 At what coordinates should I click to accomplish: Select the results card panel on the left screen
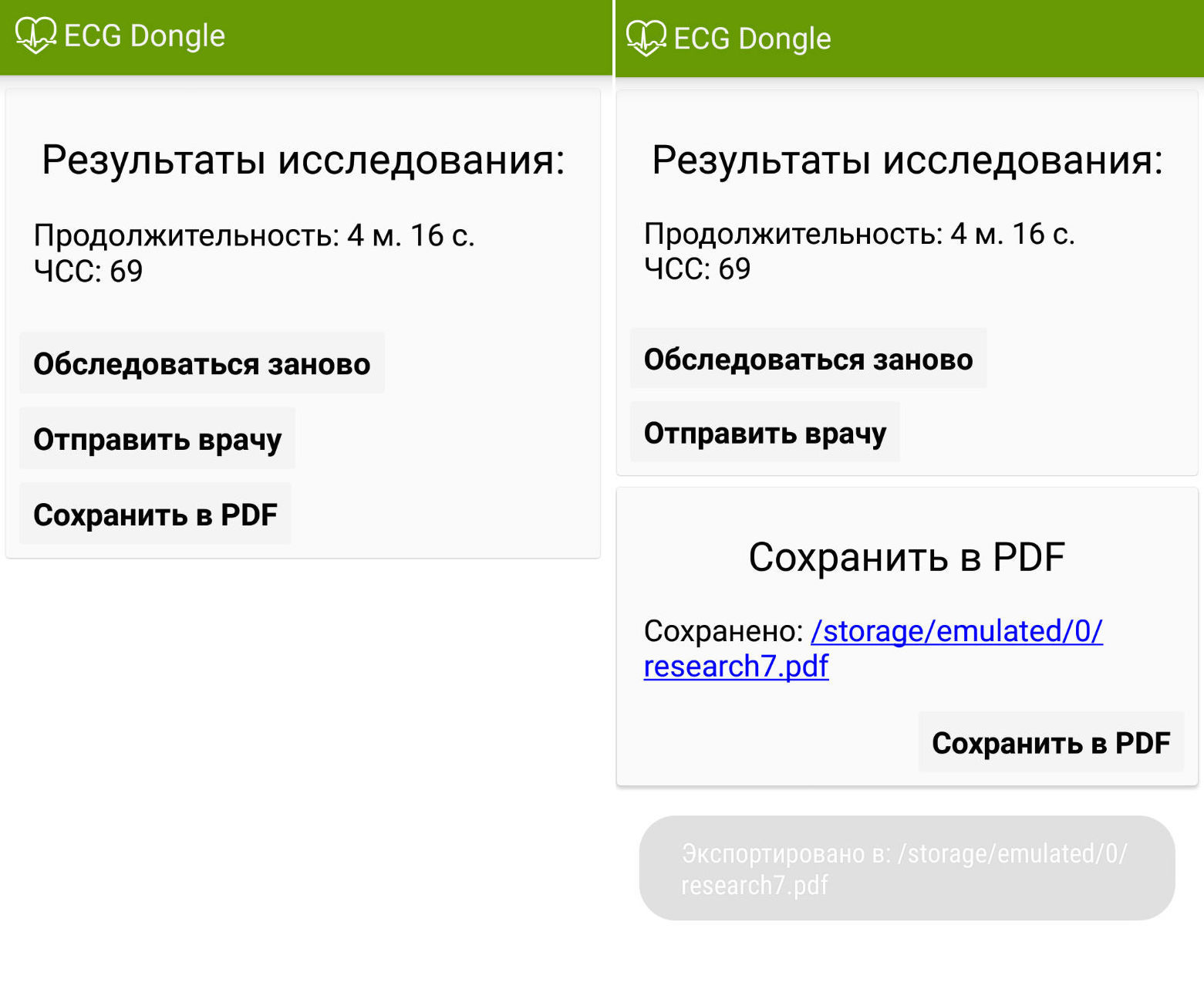click(x=304, y=322)
